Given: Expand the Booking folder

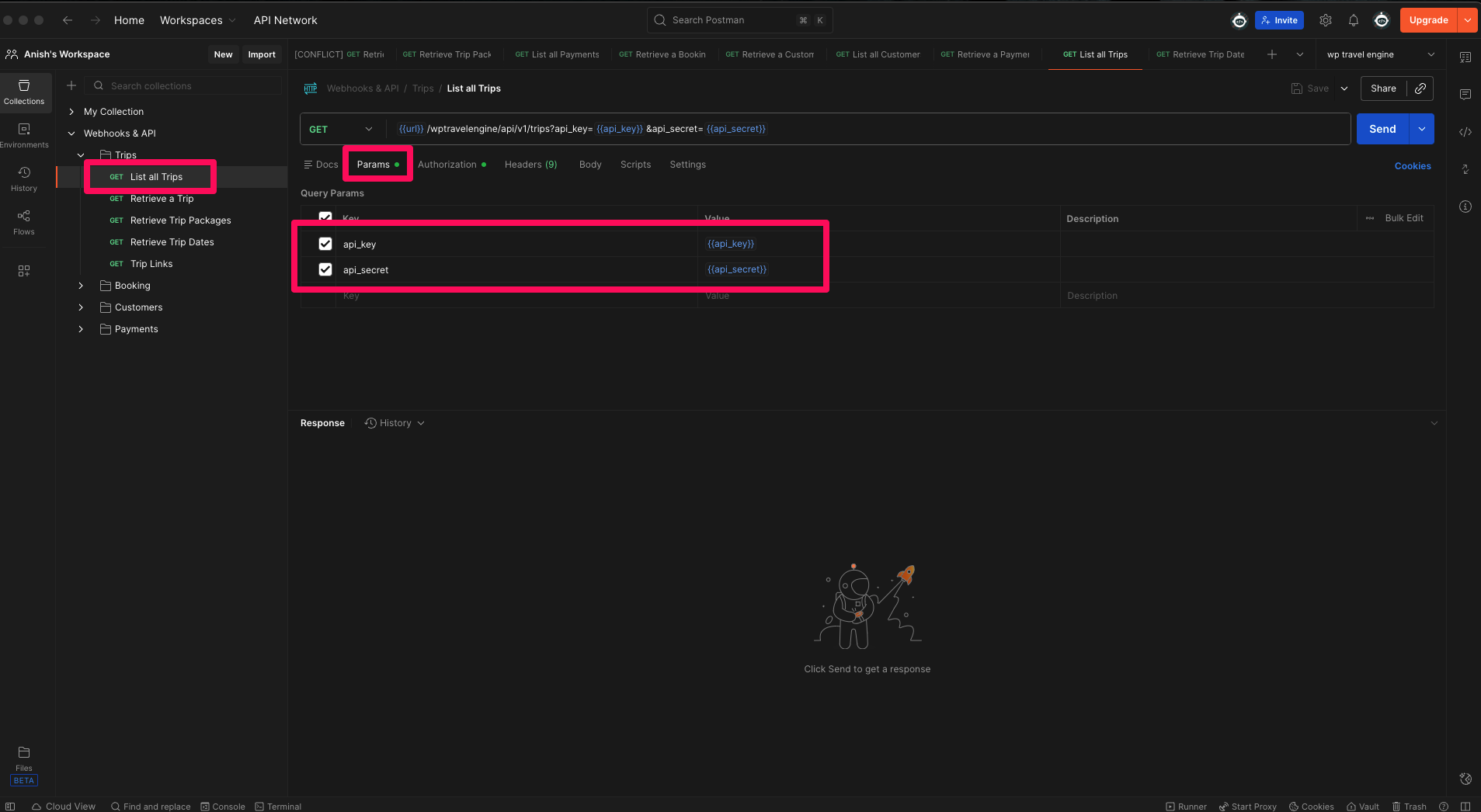Looking at the screenshot, I should pos(81,286).
